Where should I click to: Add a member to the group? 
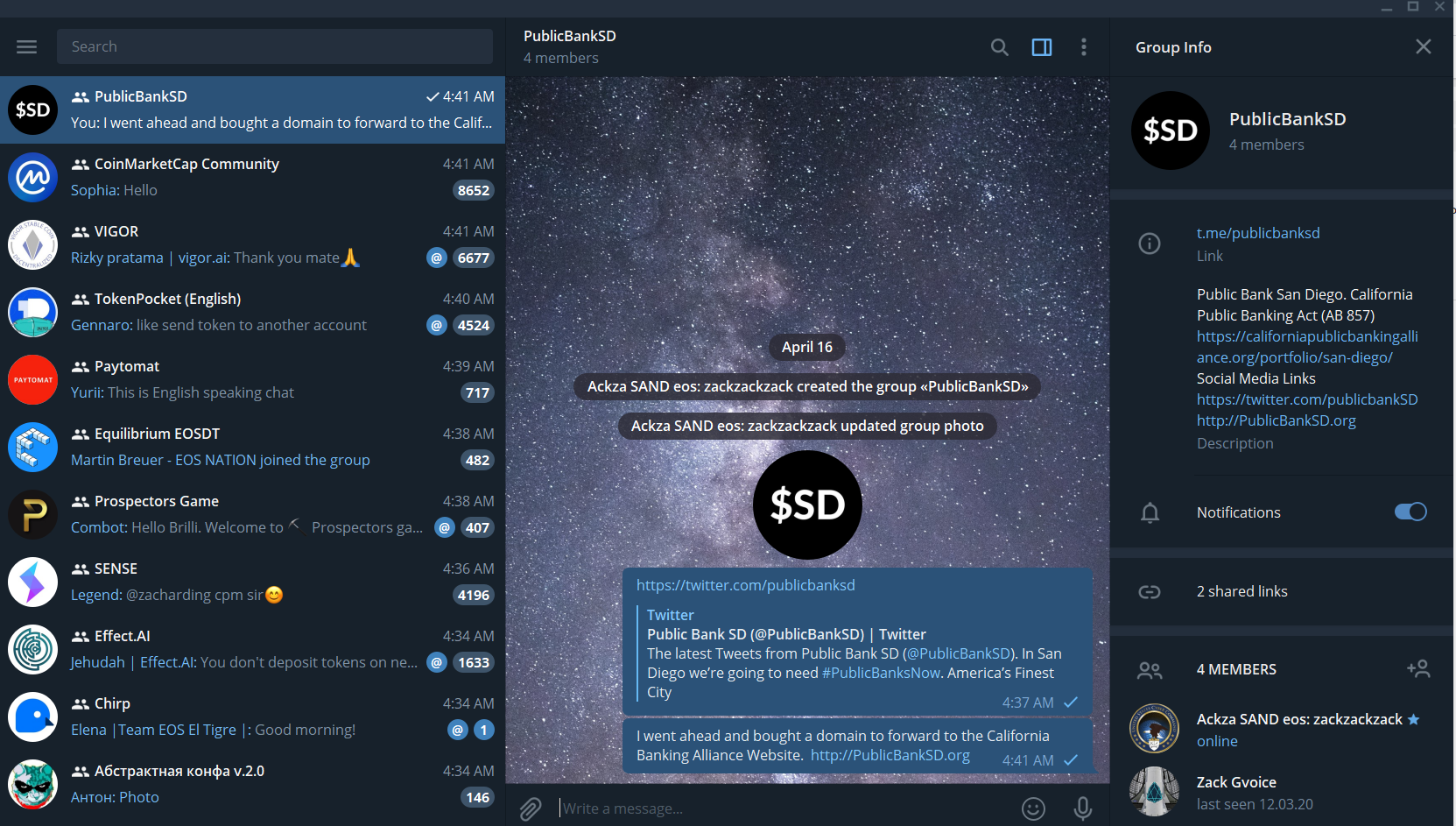click(1418, 669)
